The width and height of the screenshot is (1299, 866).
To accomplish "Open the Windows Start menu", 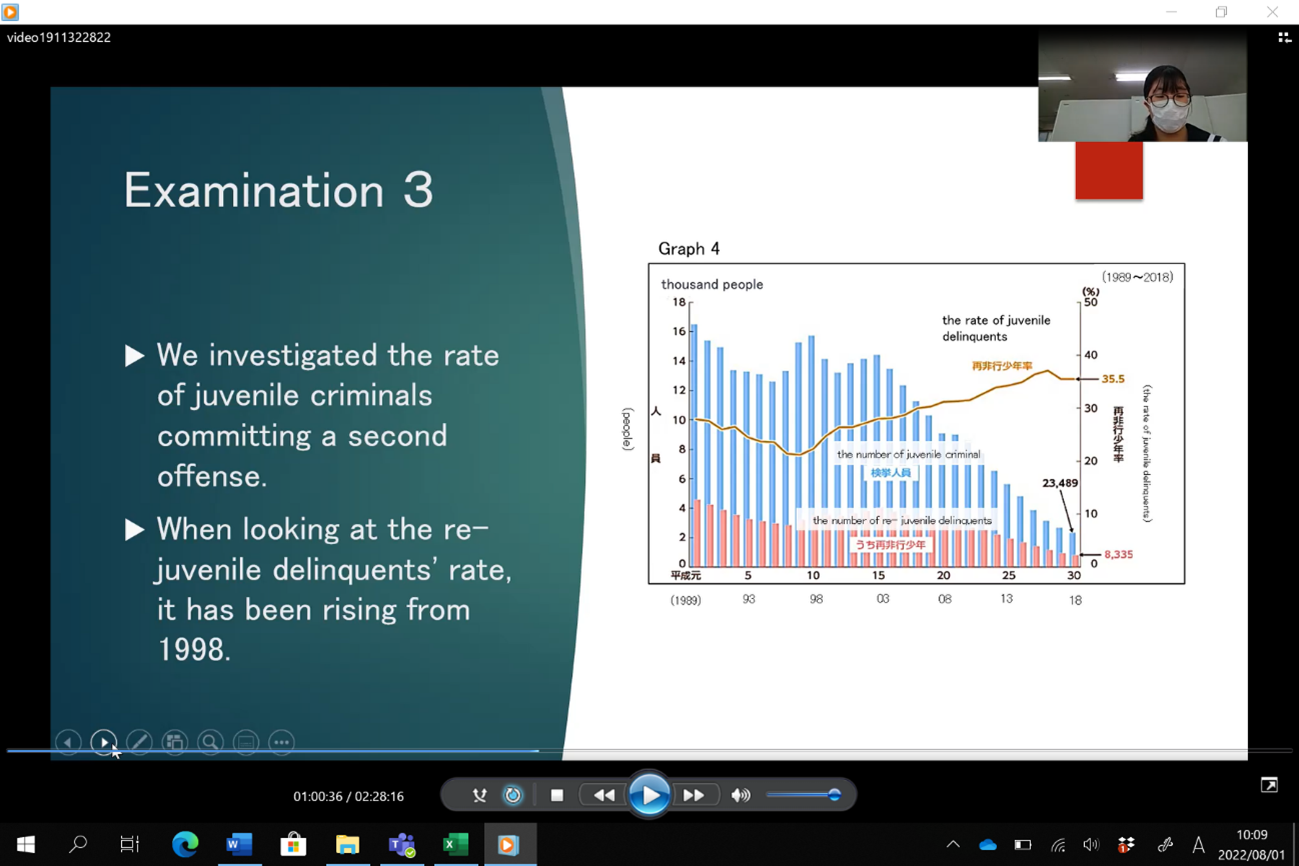I will pos(26,844).
